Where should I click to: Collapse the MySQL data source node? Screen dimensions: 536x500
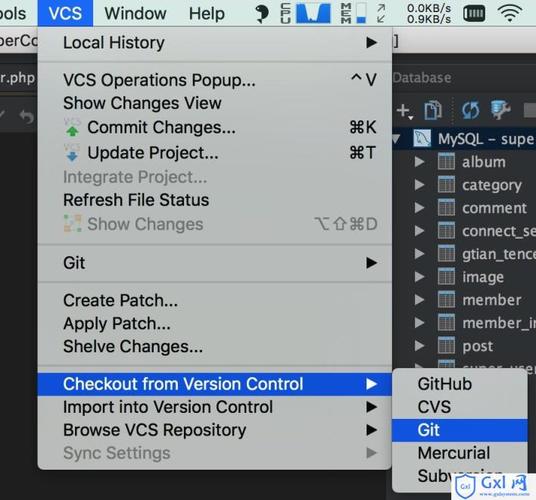click(397, 139)
